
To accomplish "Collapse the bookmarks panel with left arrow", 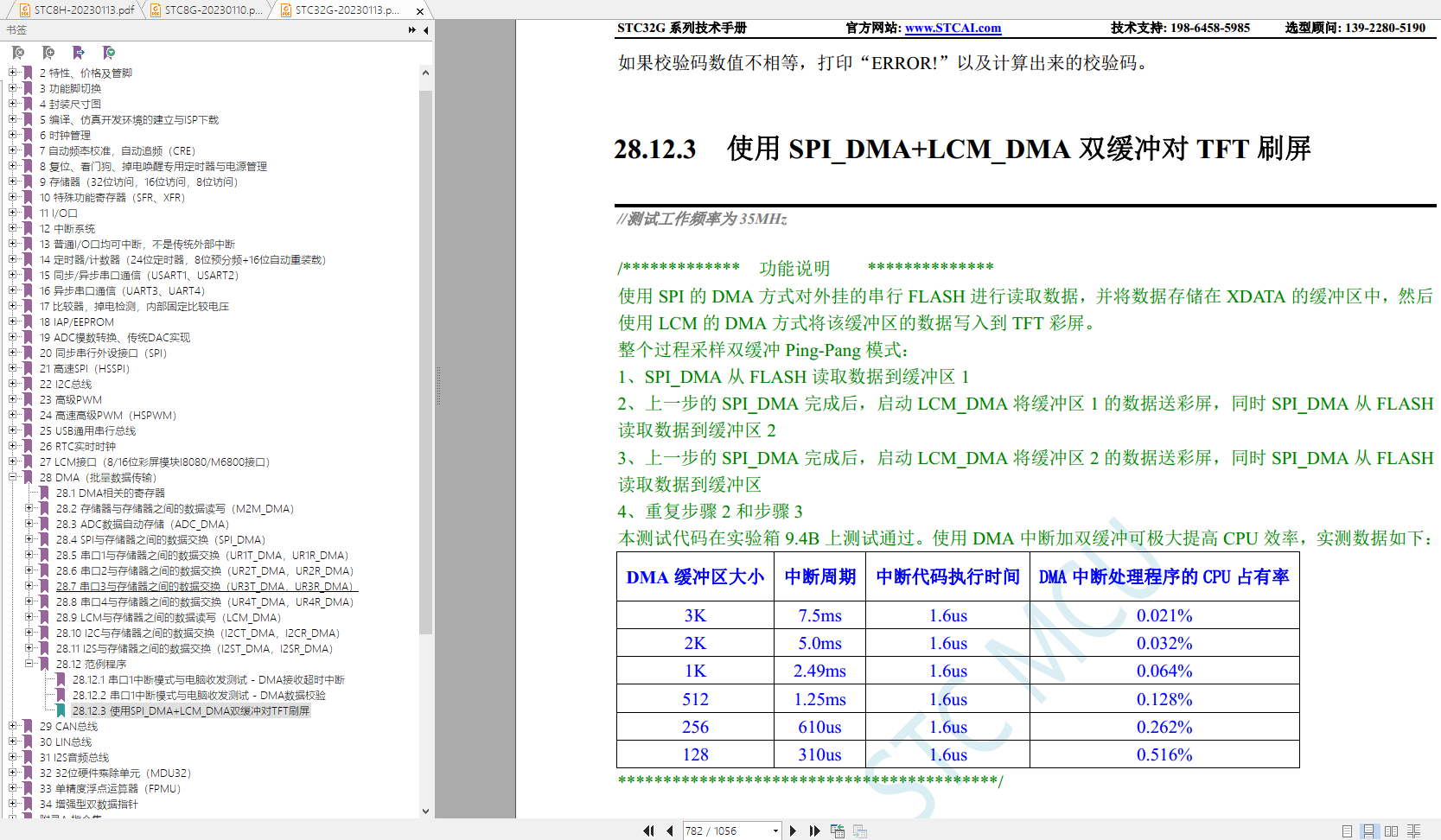I will click(425, 30).
